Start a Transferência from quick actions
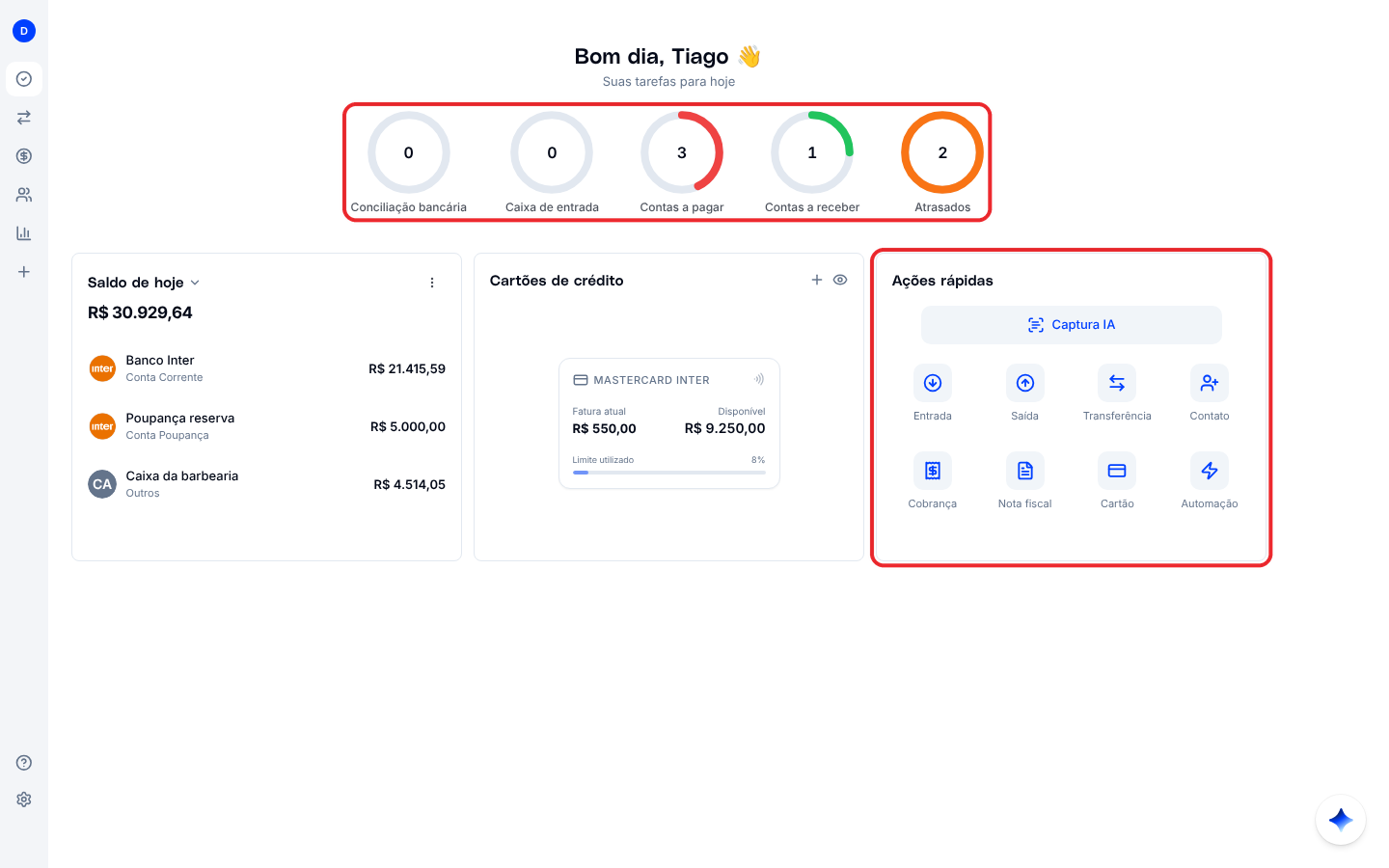 click(x=1117, y=384)
